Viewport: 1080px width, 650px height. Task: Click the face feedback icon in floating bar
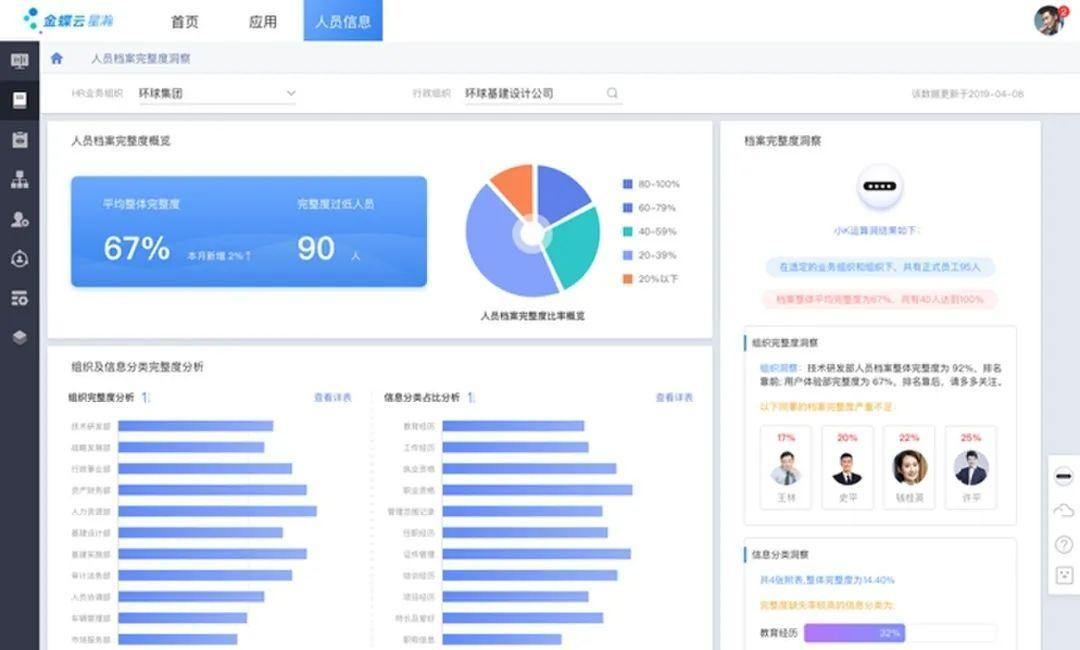tap(1063, 575)
